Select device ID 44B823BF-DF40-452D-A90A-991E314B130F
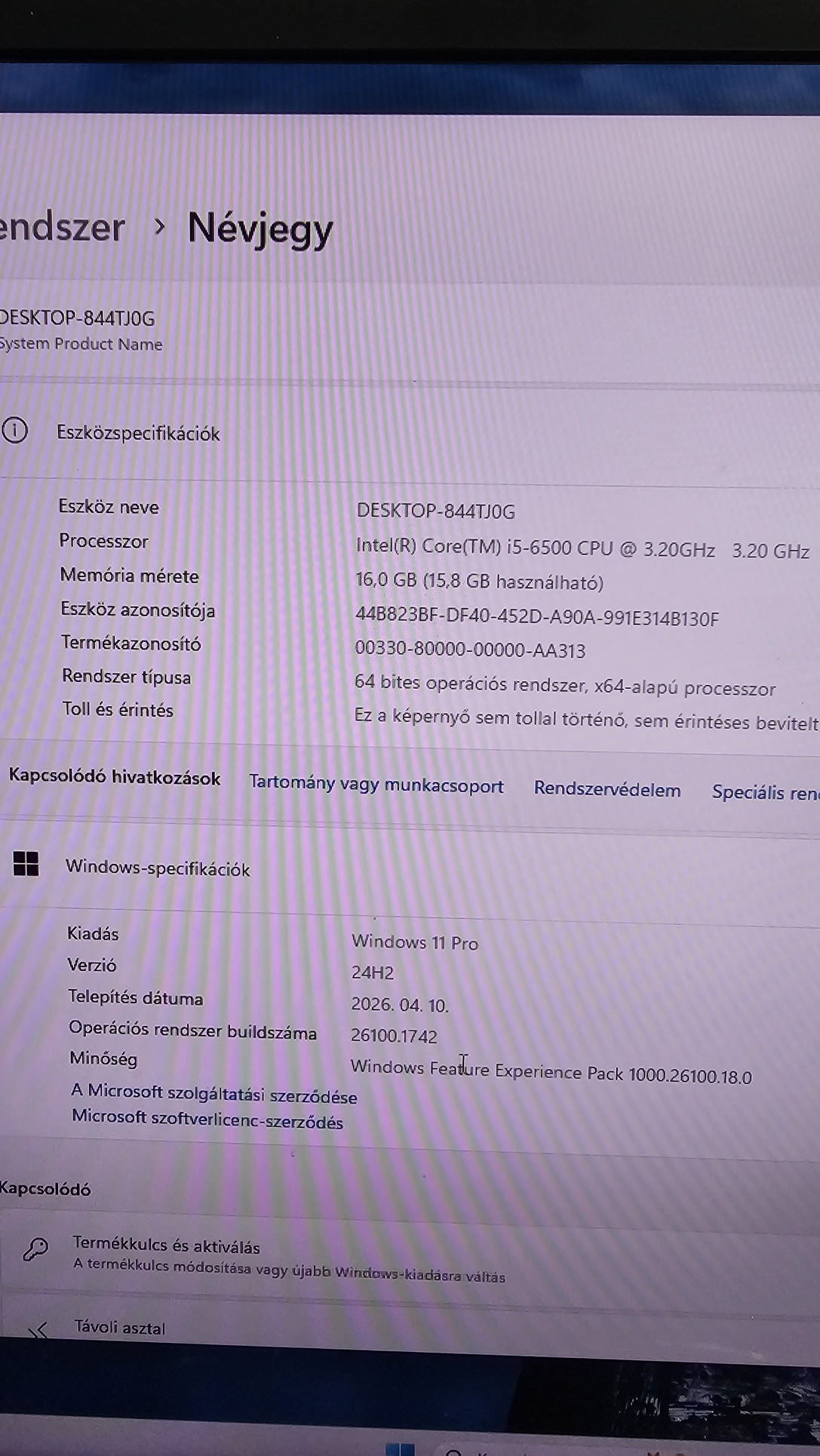The image size is (820, 1456). 537,617
